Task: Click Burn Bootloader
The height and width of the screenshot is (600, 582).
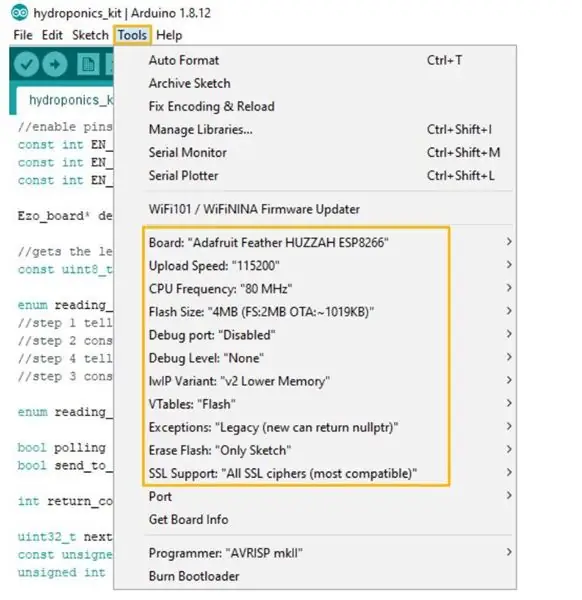Action: coord(315,576)
